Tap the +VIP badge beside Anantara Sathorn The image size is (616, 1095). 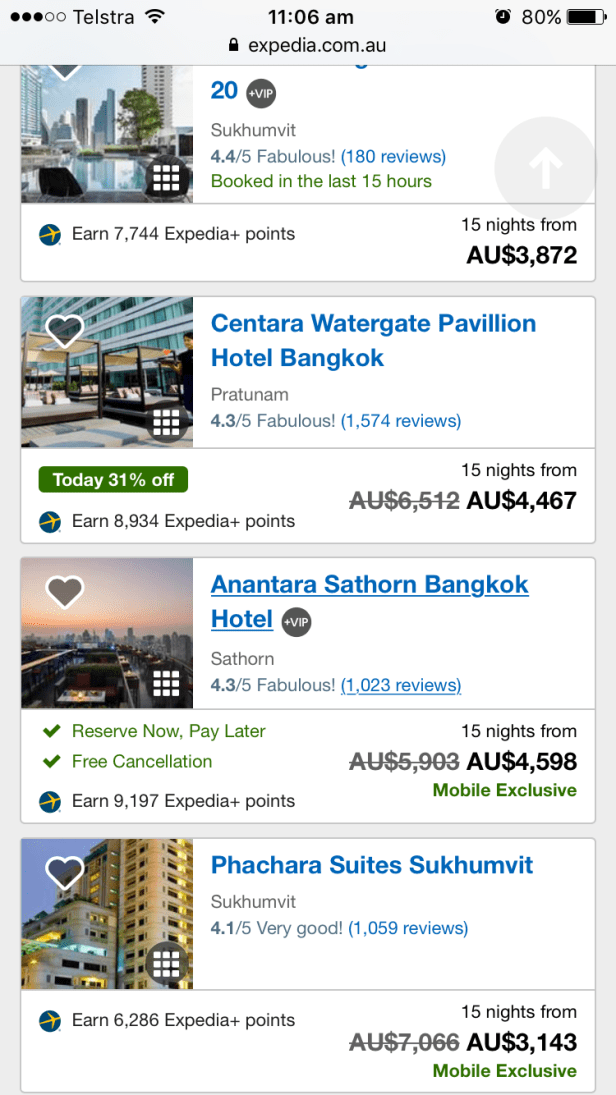(x=296, y=621)
